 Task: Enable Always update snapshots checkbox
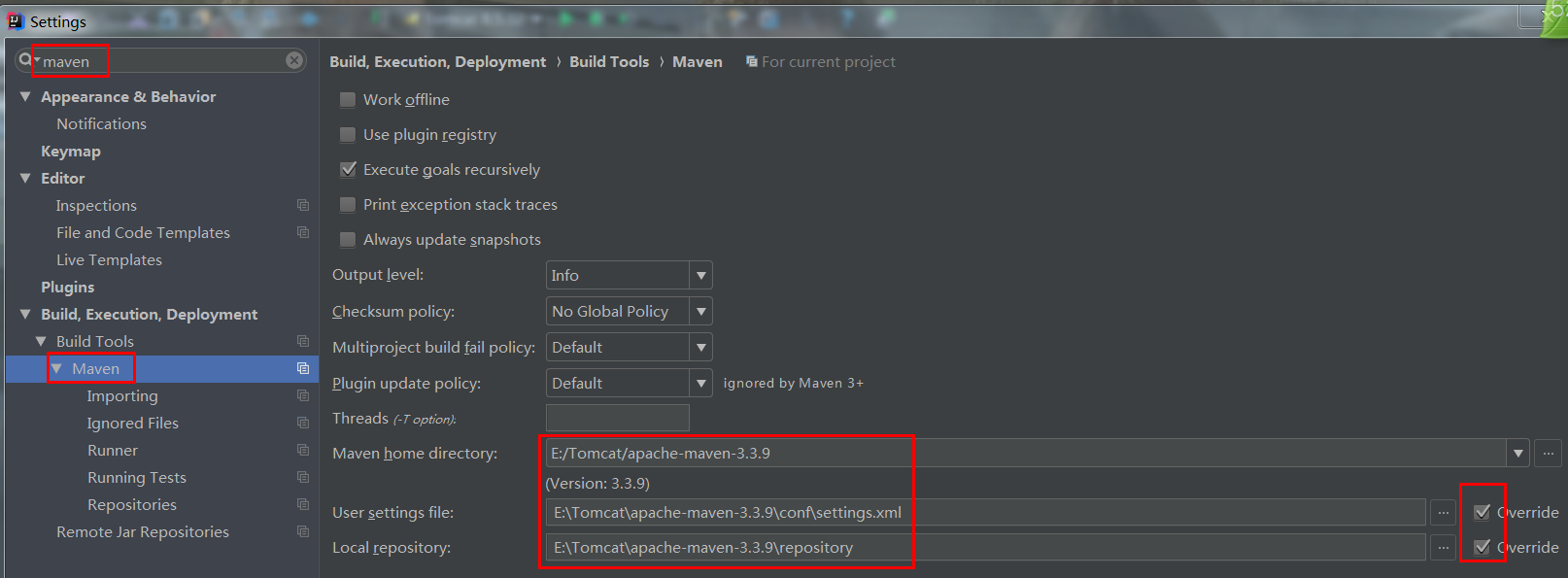click(347, 239)
